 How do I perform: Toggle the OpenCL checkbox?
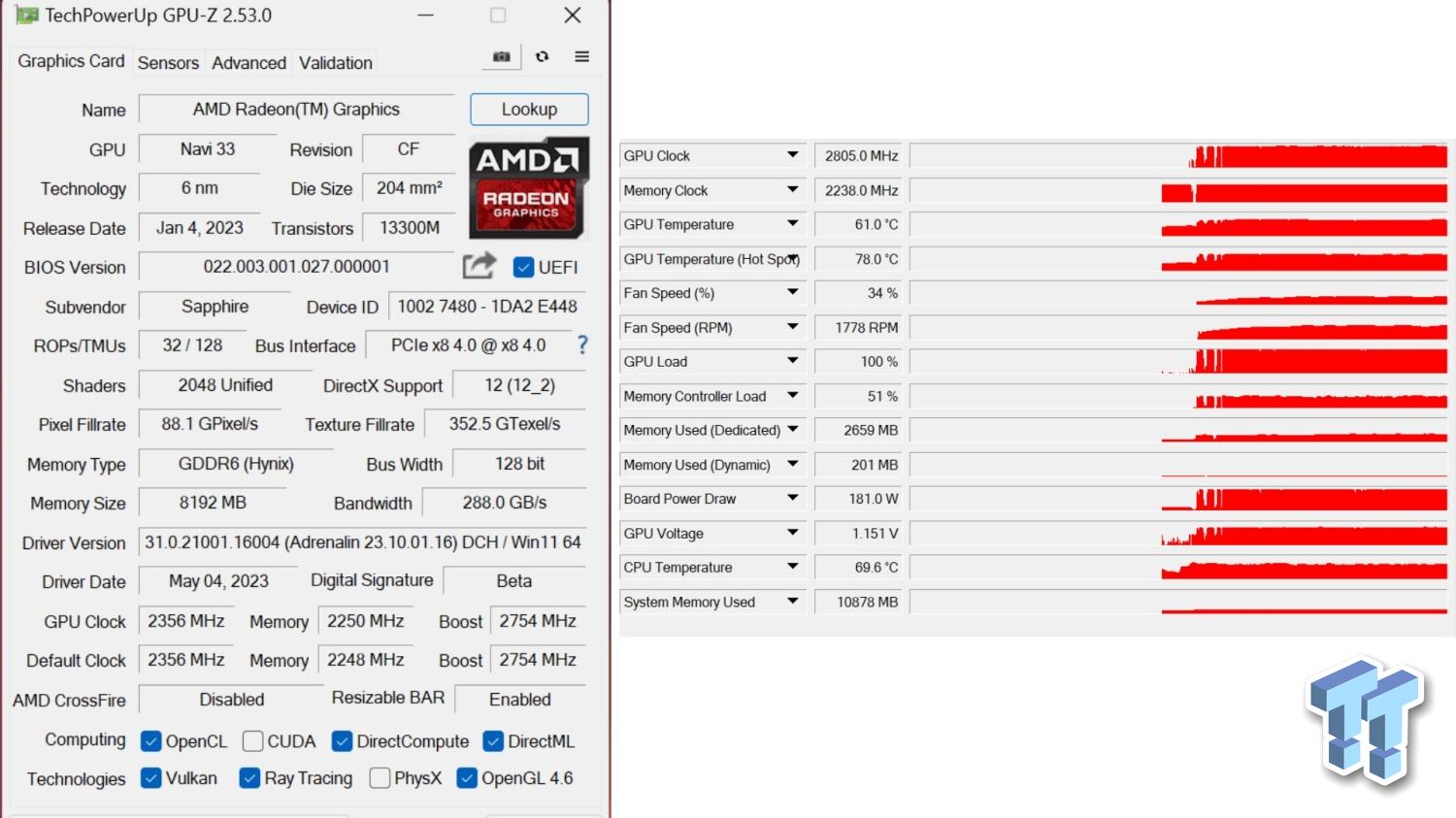coord(150,741)
